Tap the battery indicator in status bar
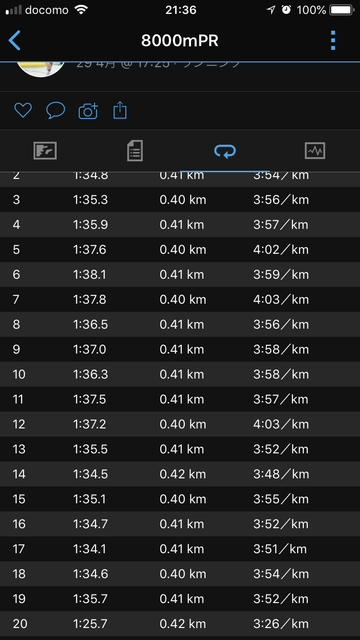The image size is (360, 640). [x=341, y=10]
